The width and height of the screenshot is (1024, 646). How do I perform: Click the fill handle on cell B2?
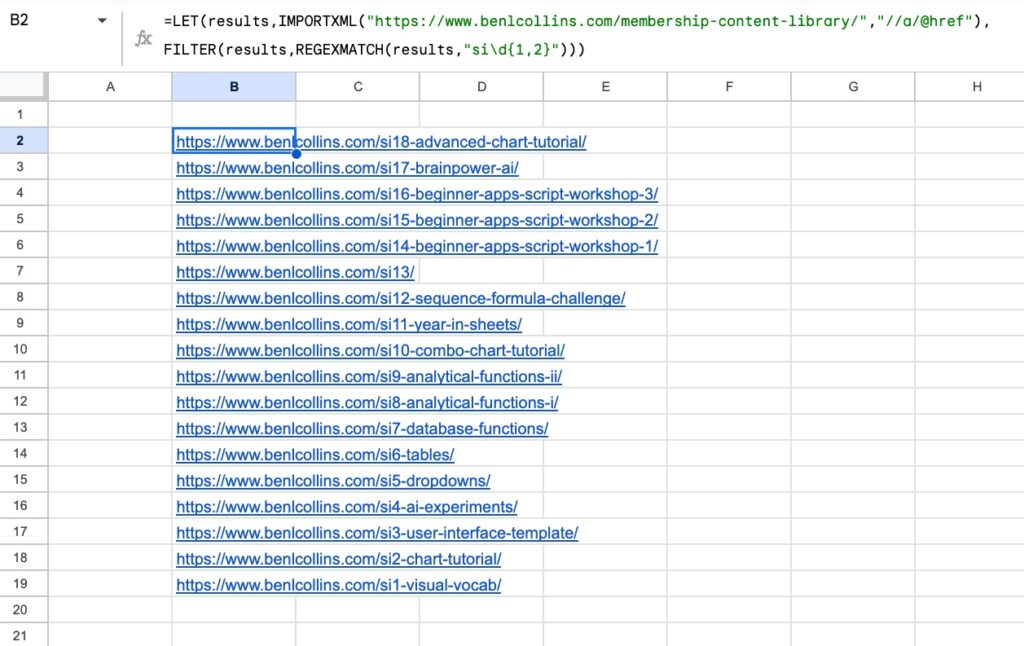(296, 154)
